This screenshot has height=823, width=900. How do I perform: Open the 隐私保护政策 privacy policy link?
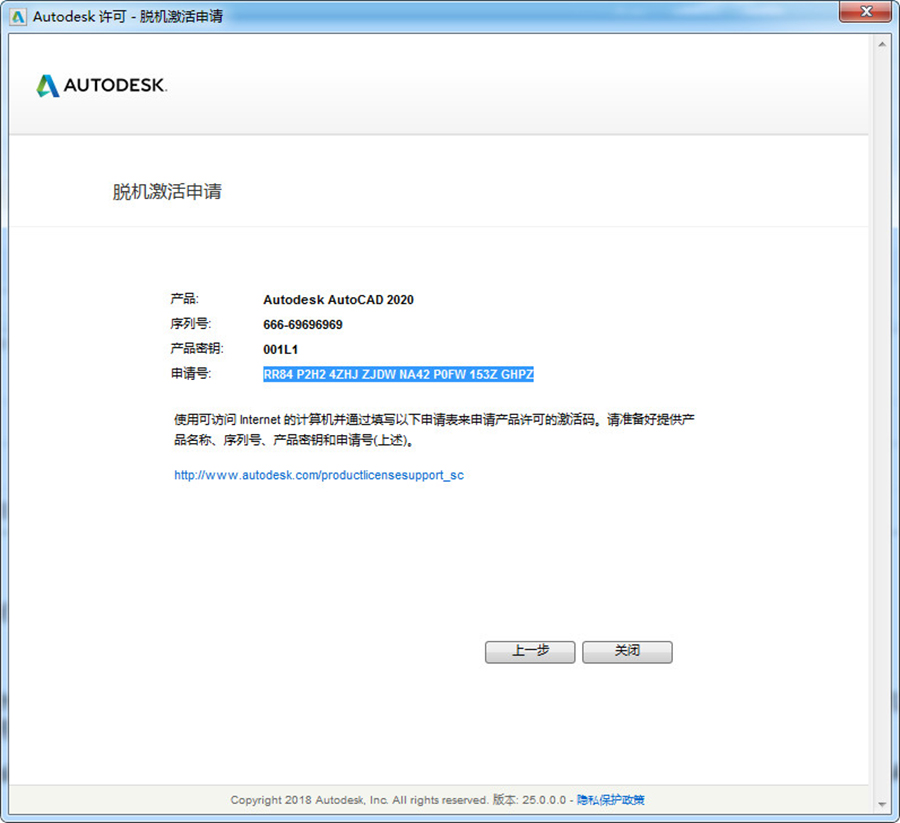pos(611,800)
